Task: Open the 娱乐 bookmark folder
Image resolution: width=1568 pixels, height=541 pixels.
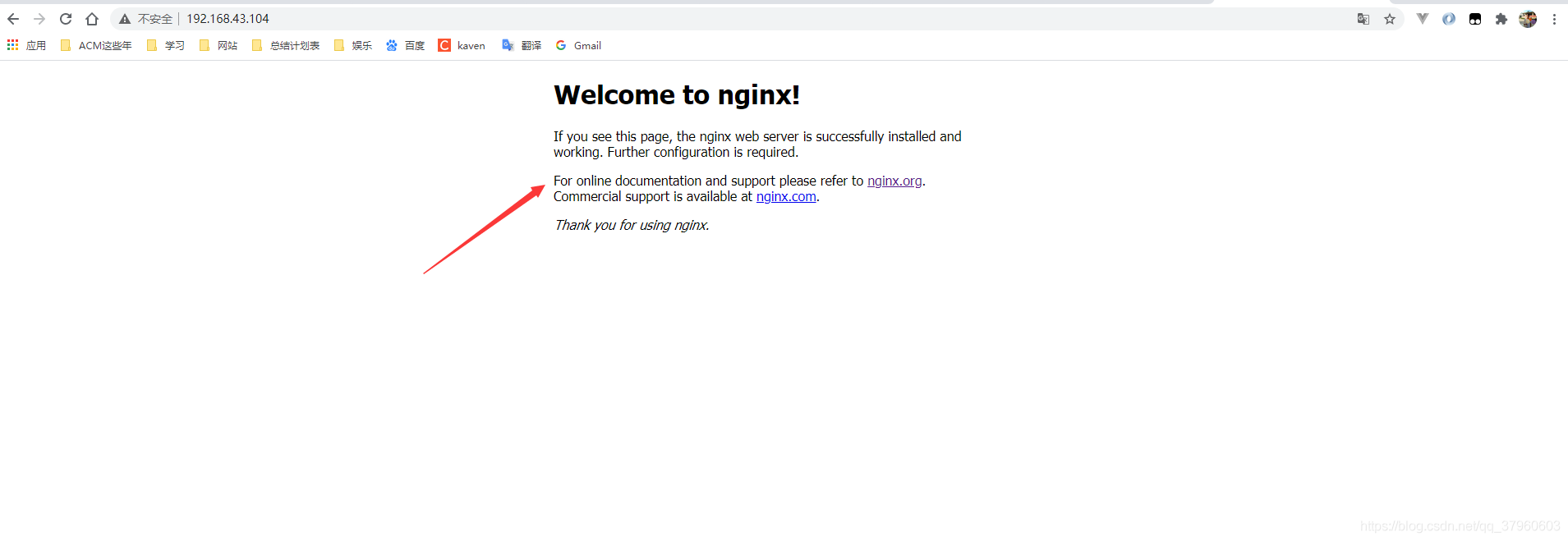Action: [352, 45]
